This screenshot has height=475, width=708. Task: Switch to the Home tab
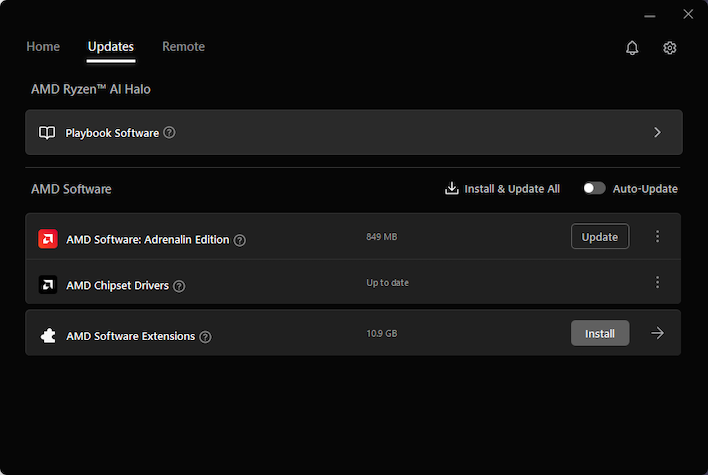(x=43, y=47)
